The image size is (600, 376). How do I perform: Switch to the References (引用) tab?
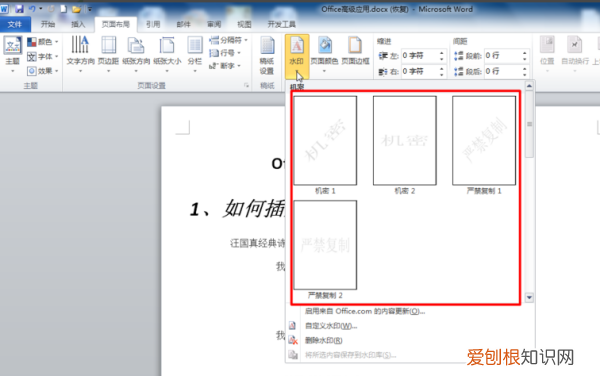153,24
